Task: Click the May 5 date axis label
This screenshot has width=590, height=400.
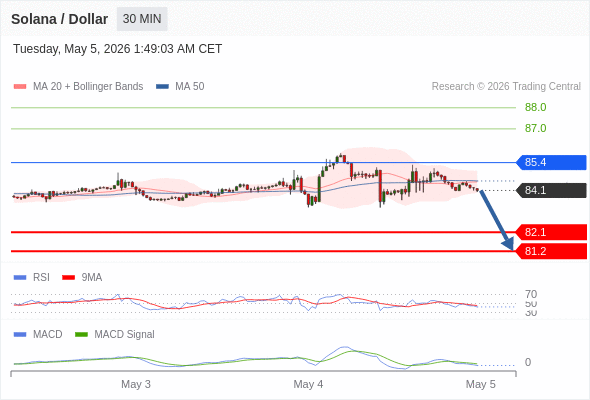Action: tap(481, 384)
